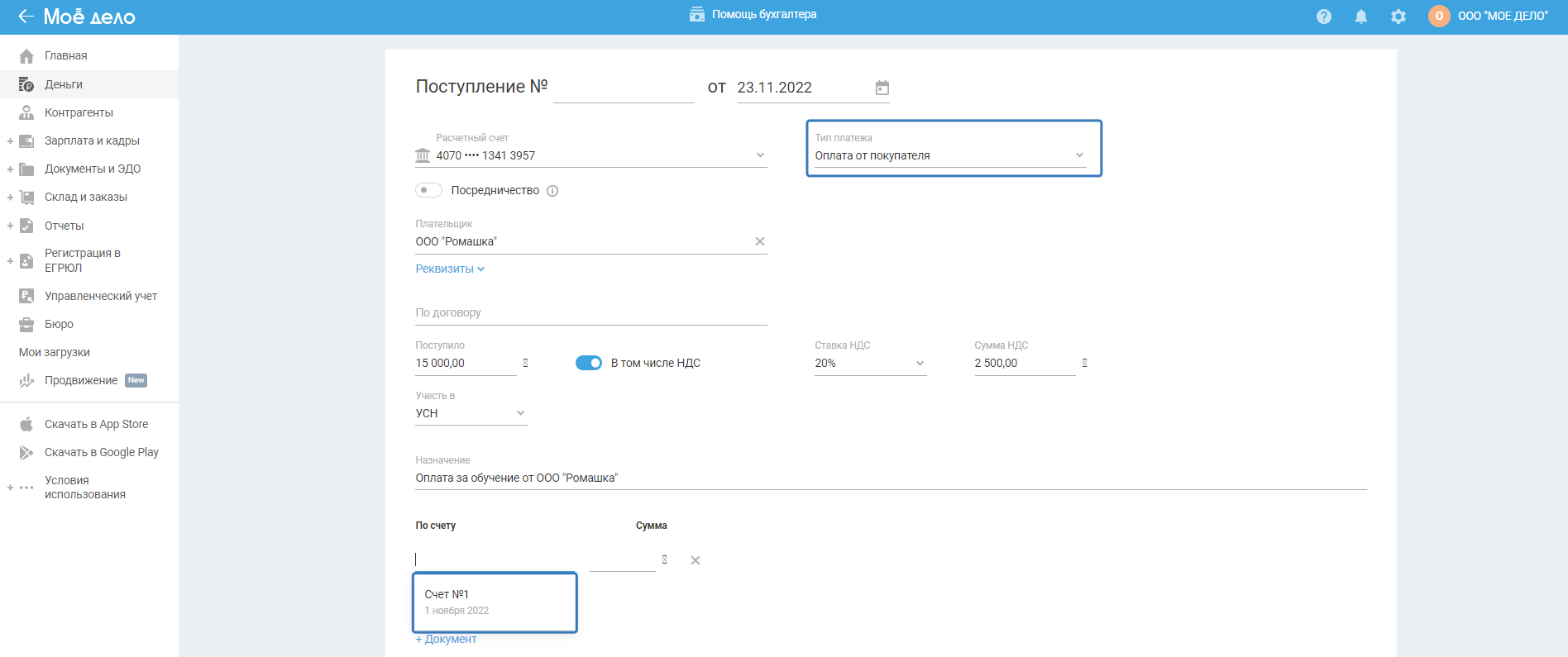Go to Контрагенты in the sidebar
This screenshot has height=657, width=1568.
click(x=79, y=112)
